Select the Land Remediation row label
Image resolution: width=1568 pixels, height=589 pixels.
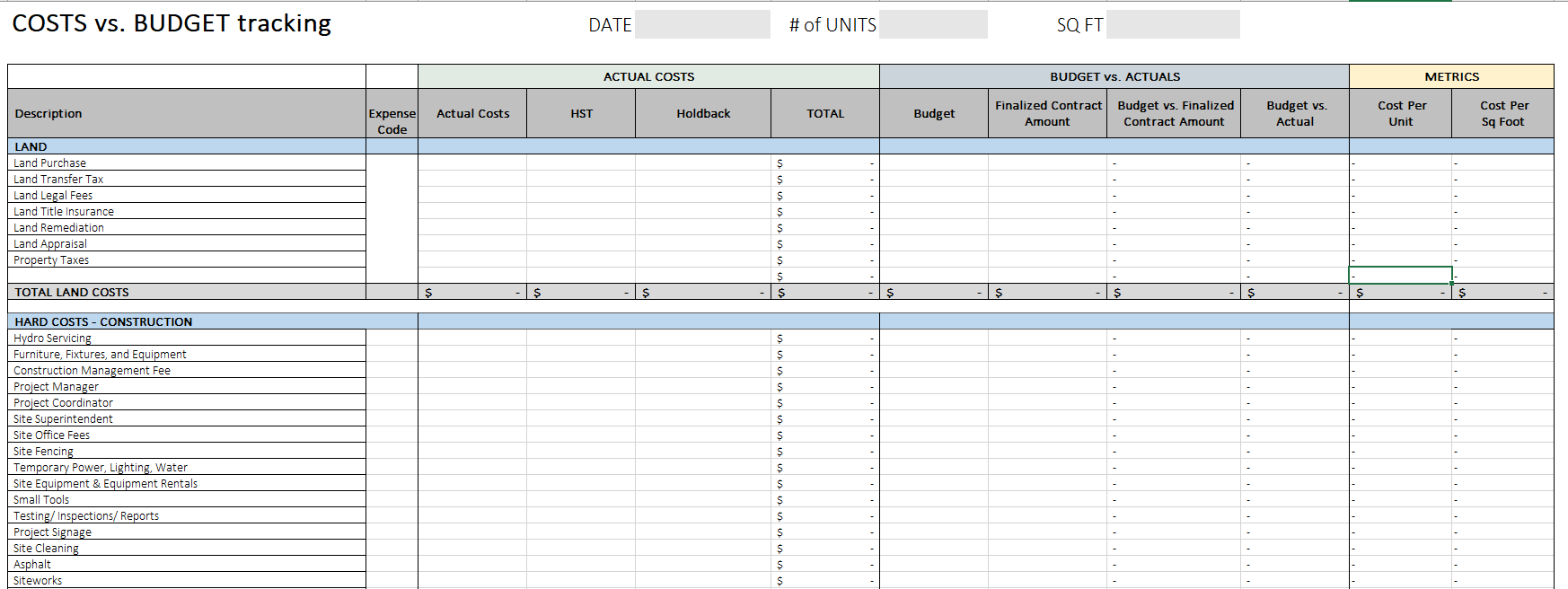tap(59, 227)
